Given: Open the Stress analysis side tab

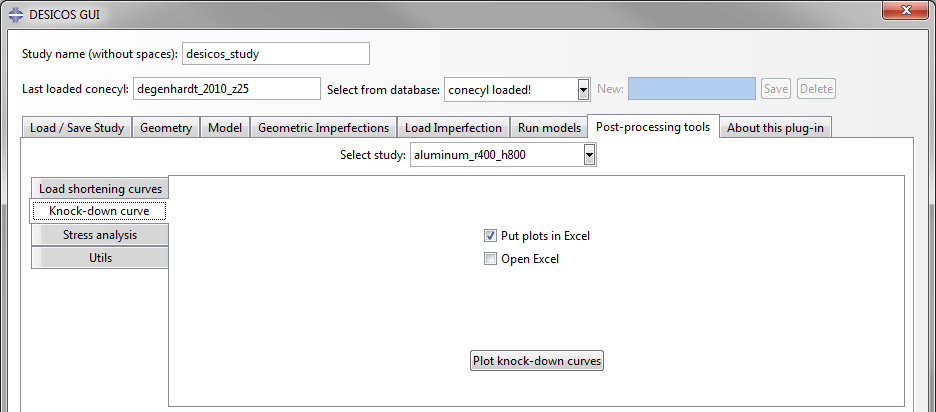Looking at the screenshot, I should pyautogui.click(x=100, y=235).
